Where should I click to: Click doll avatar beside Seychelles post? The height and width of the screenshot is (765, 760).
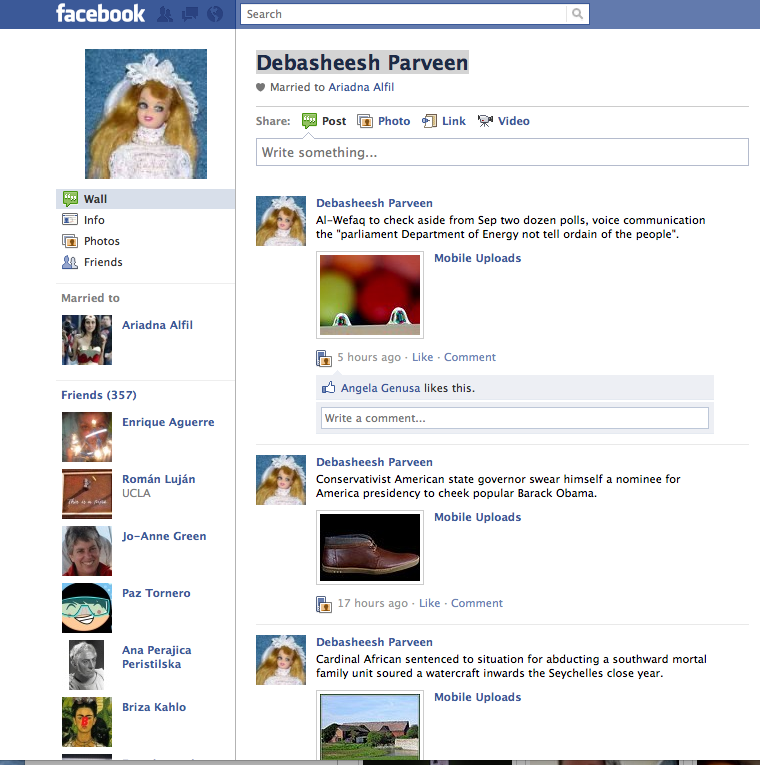281,660
